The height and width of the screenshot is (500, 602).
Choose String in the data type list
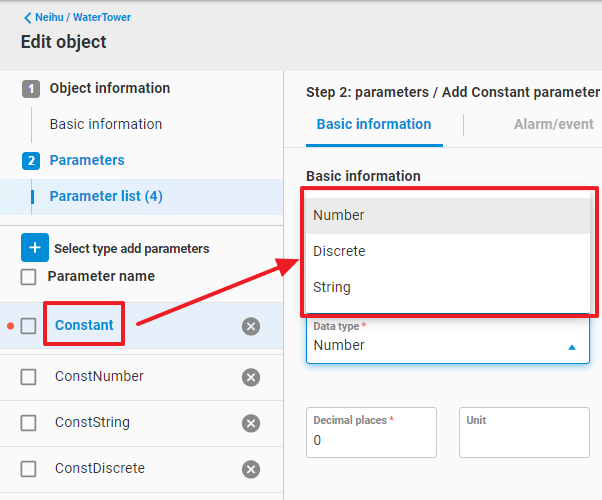pos(332,287)
